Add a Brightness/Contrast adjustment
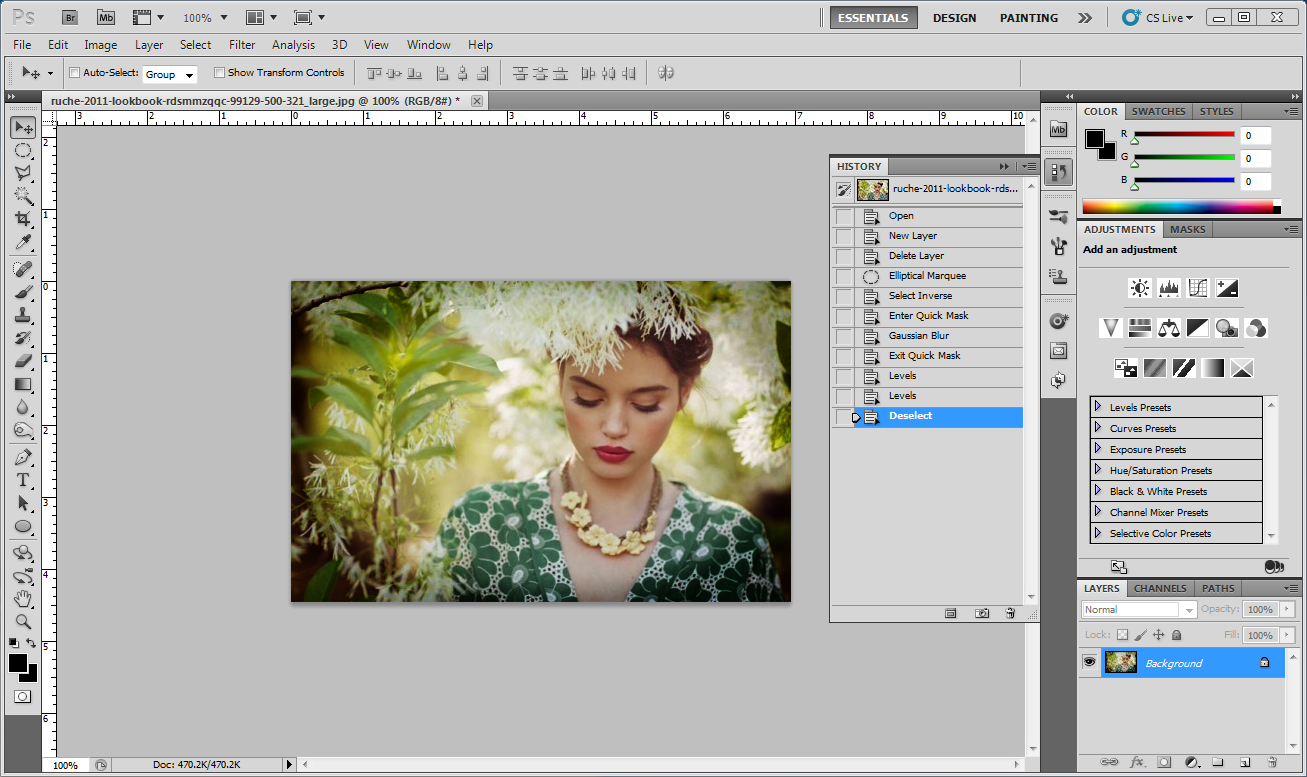Screen dimensions: 1307x777 click(x=1140, y=289)
